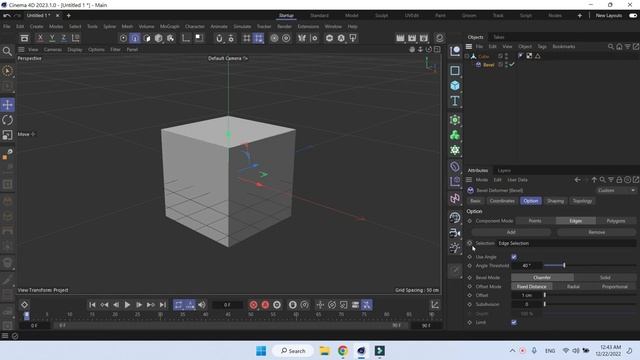Click Attributes panel lock icon
The width and height of the screenshot is (640, 360).
[x=619, y=180]
